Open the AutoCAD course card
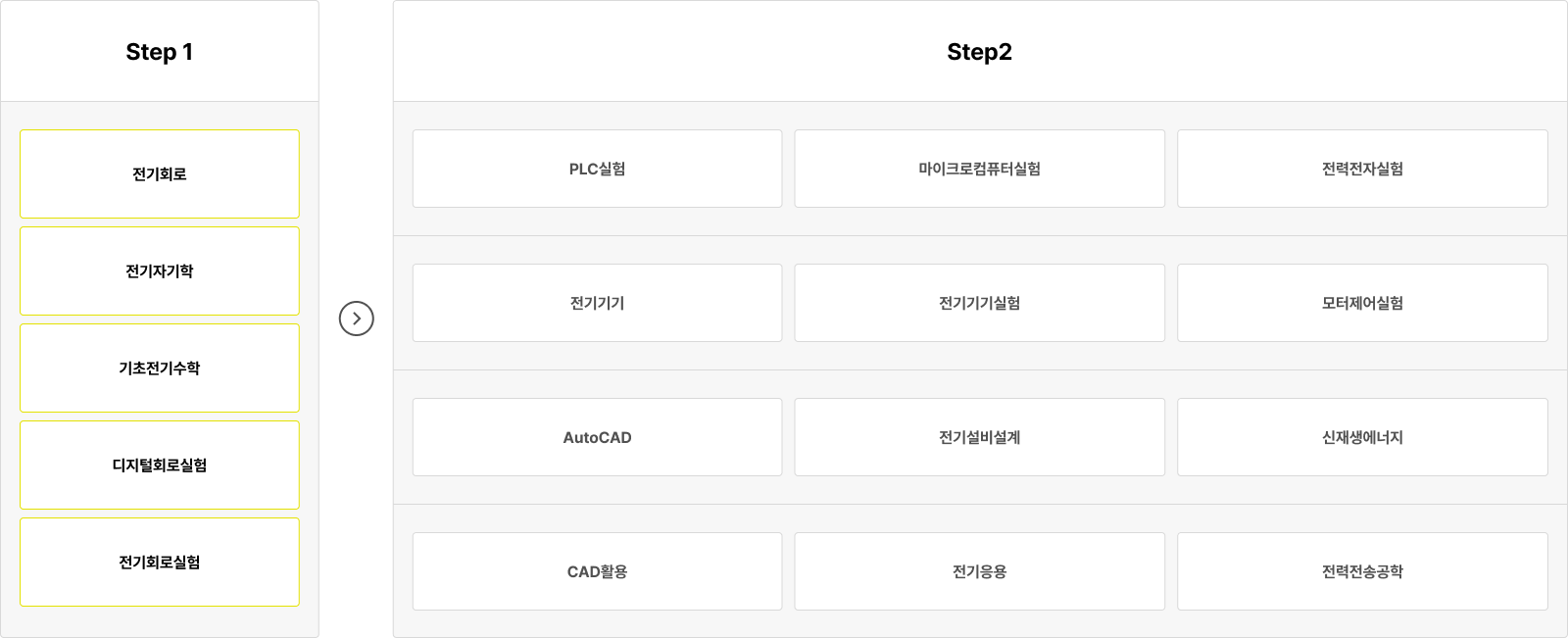 click(x=597, y=437)
